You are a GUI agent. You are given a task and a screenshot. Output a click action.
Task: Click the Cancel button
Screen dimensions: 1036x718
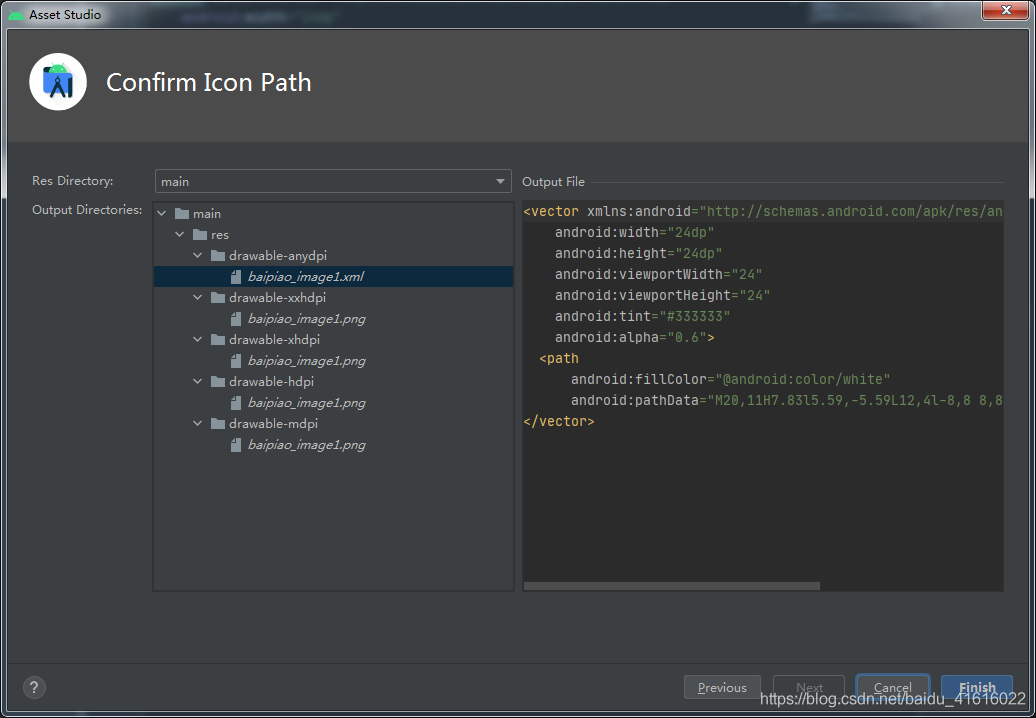coord(893,688)
